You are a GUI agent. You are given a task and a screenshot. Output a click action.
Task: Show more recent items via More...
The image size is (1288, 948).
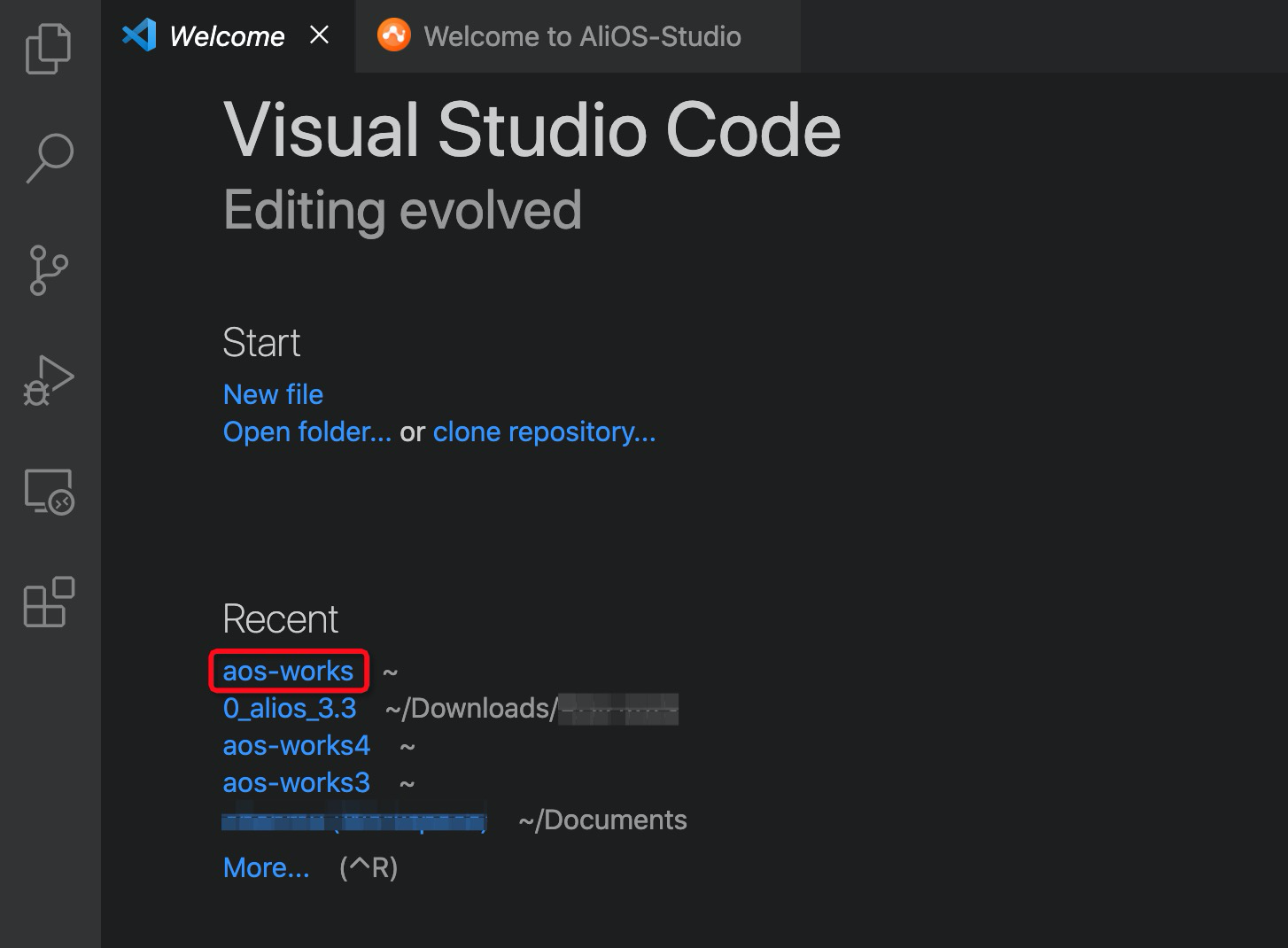(267, 867)
